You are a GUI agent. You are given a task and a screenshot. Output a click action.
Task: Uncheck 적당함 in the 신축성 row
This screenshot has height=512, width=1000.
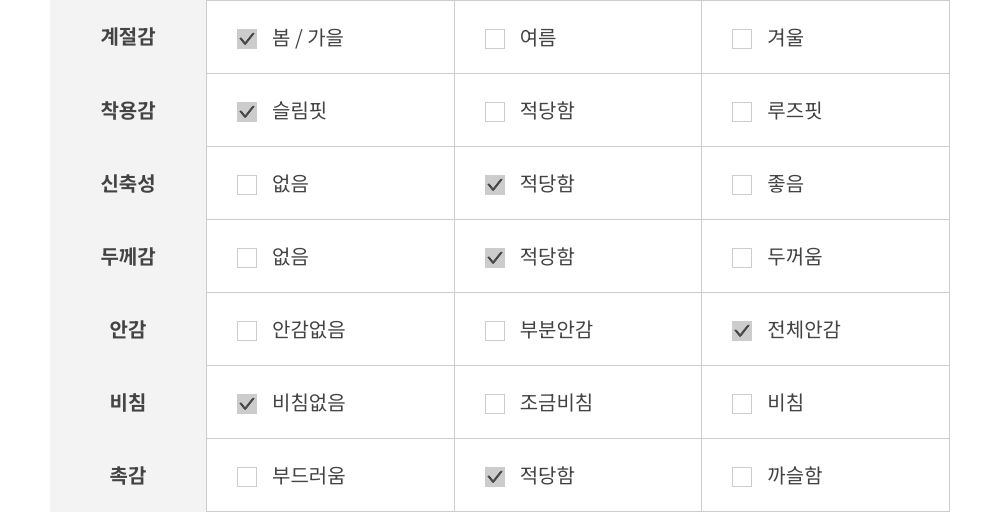pos(495,185)
